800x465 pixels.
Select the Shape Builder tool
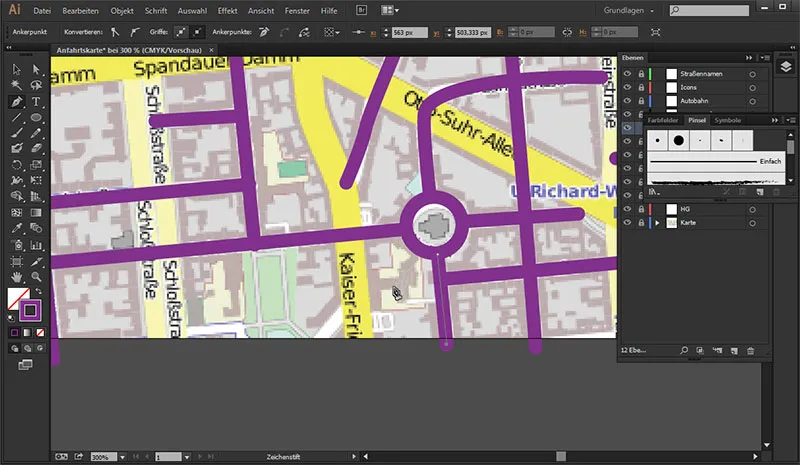pyautogui.click(x=16, y=197)
